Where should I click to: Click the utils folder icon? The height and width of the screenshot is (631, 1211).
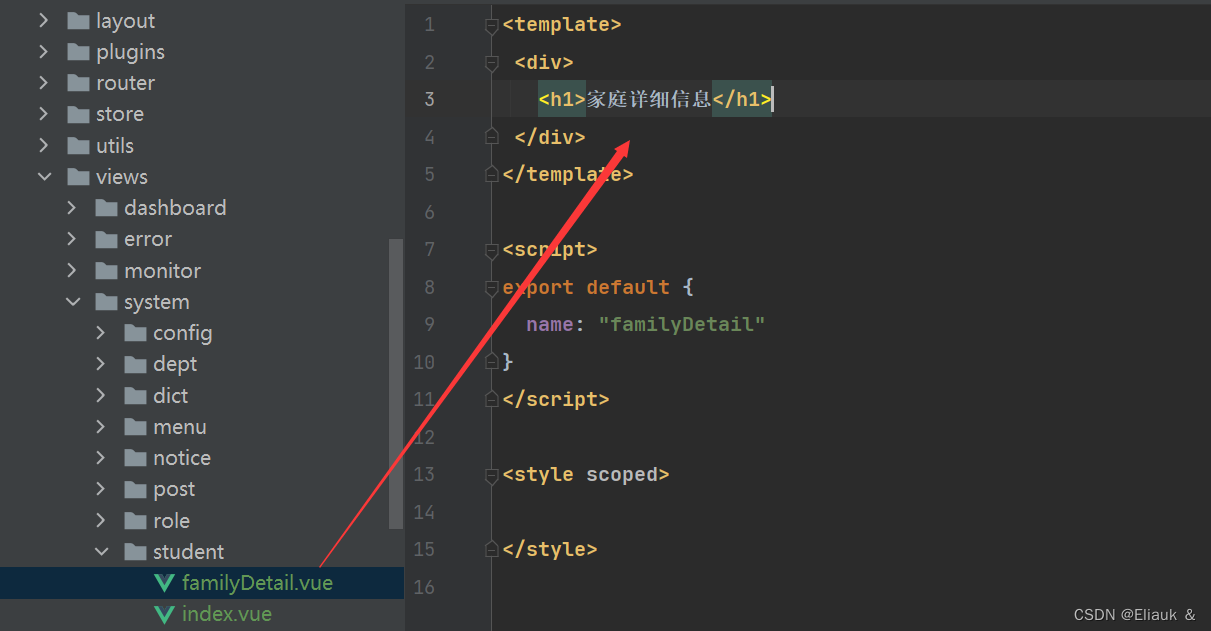pyautogui.click(x=78, y=146)
